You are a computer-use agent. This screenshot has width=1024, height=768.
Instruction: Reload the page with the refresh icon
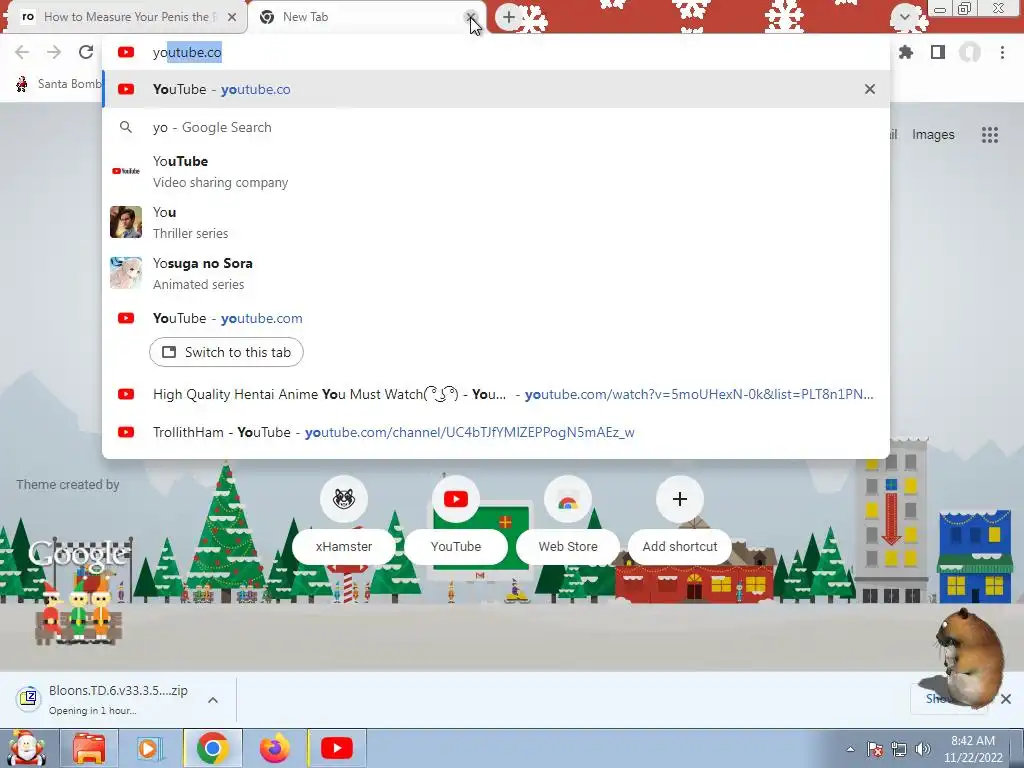[86, 52]
